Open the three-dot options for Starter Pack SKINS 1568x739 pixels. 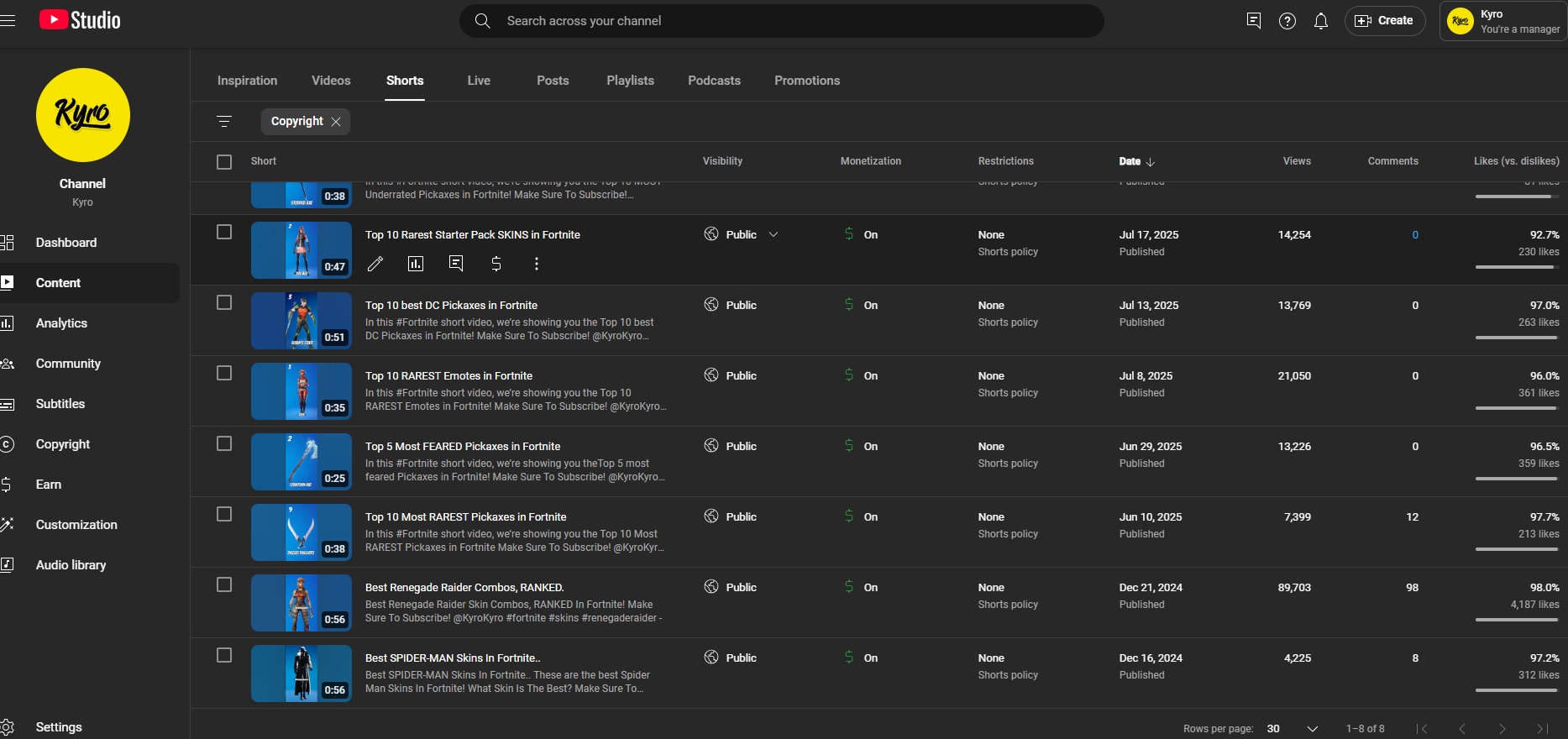point(537,264)
